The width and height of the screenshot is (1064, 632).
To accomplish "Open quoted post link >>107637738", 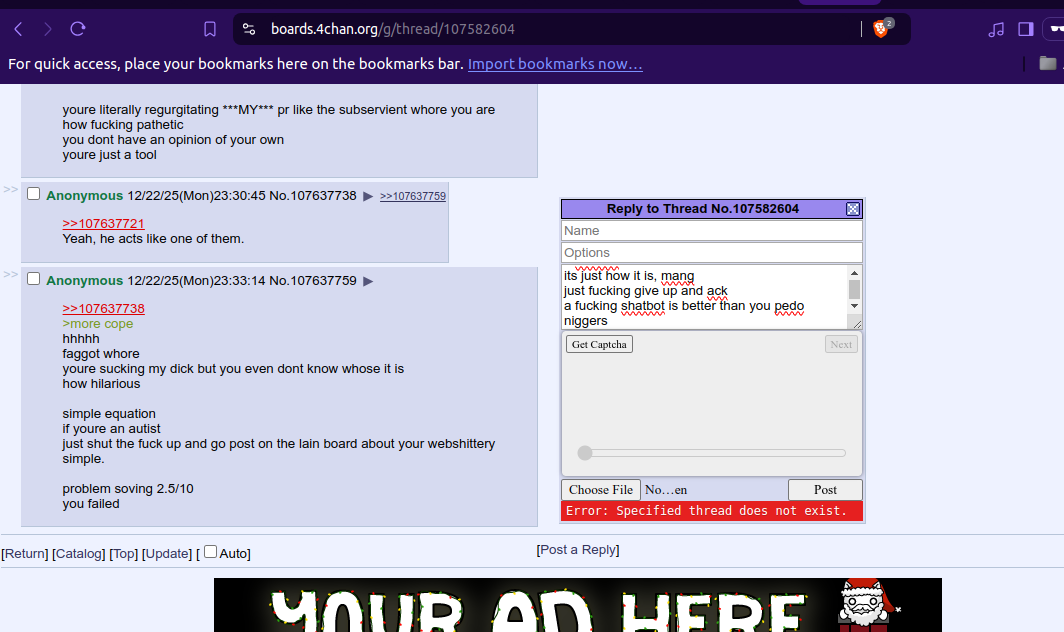I will pos(103,308).
